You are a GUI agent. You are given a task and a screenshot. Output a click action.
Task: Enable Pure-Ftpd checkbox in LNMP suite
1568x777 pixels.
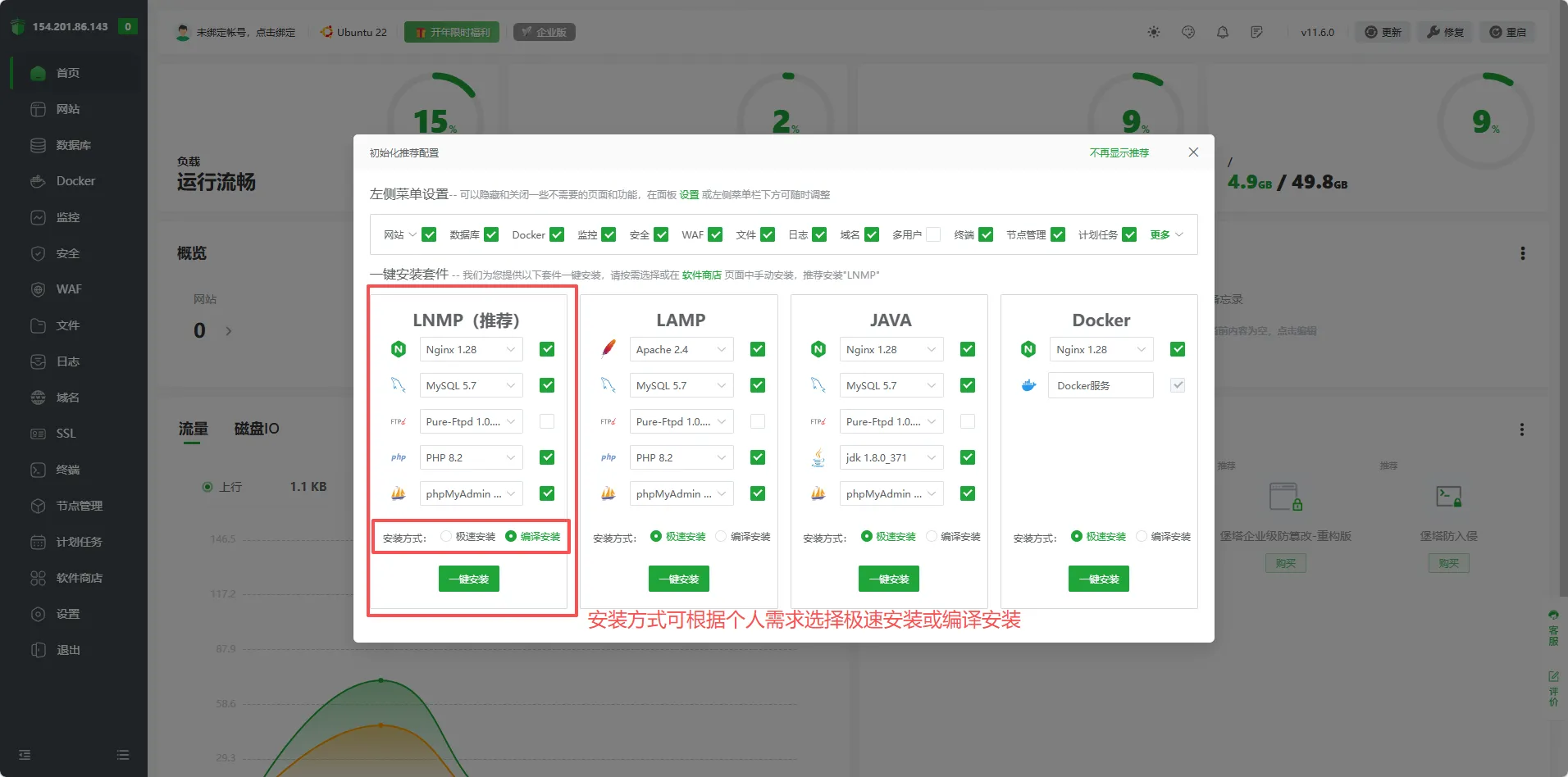547,421
